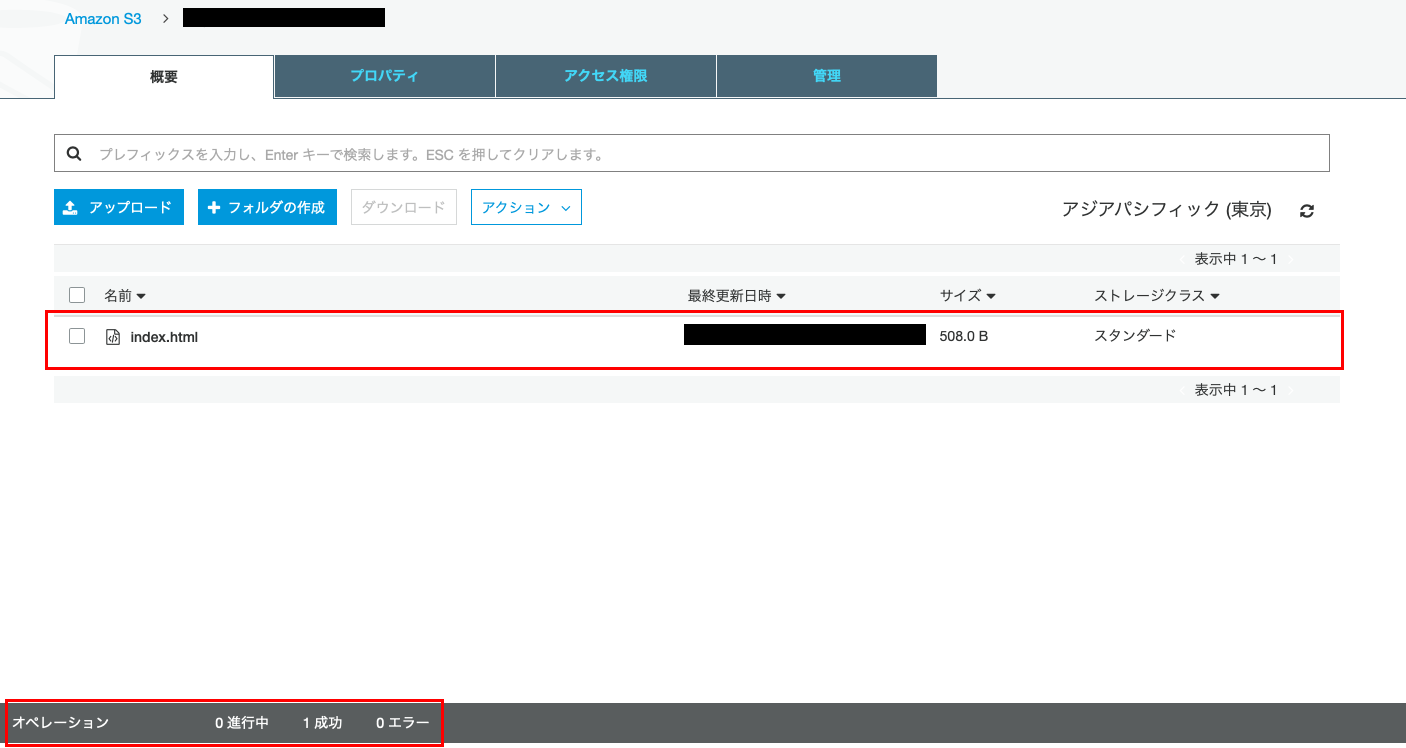Click the plus icon in フォルダの作成 button
Image resolution: width=1406 pixels, height=748 pixels.
pyautogui.click(x=214, y=207)
